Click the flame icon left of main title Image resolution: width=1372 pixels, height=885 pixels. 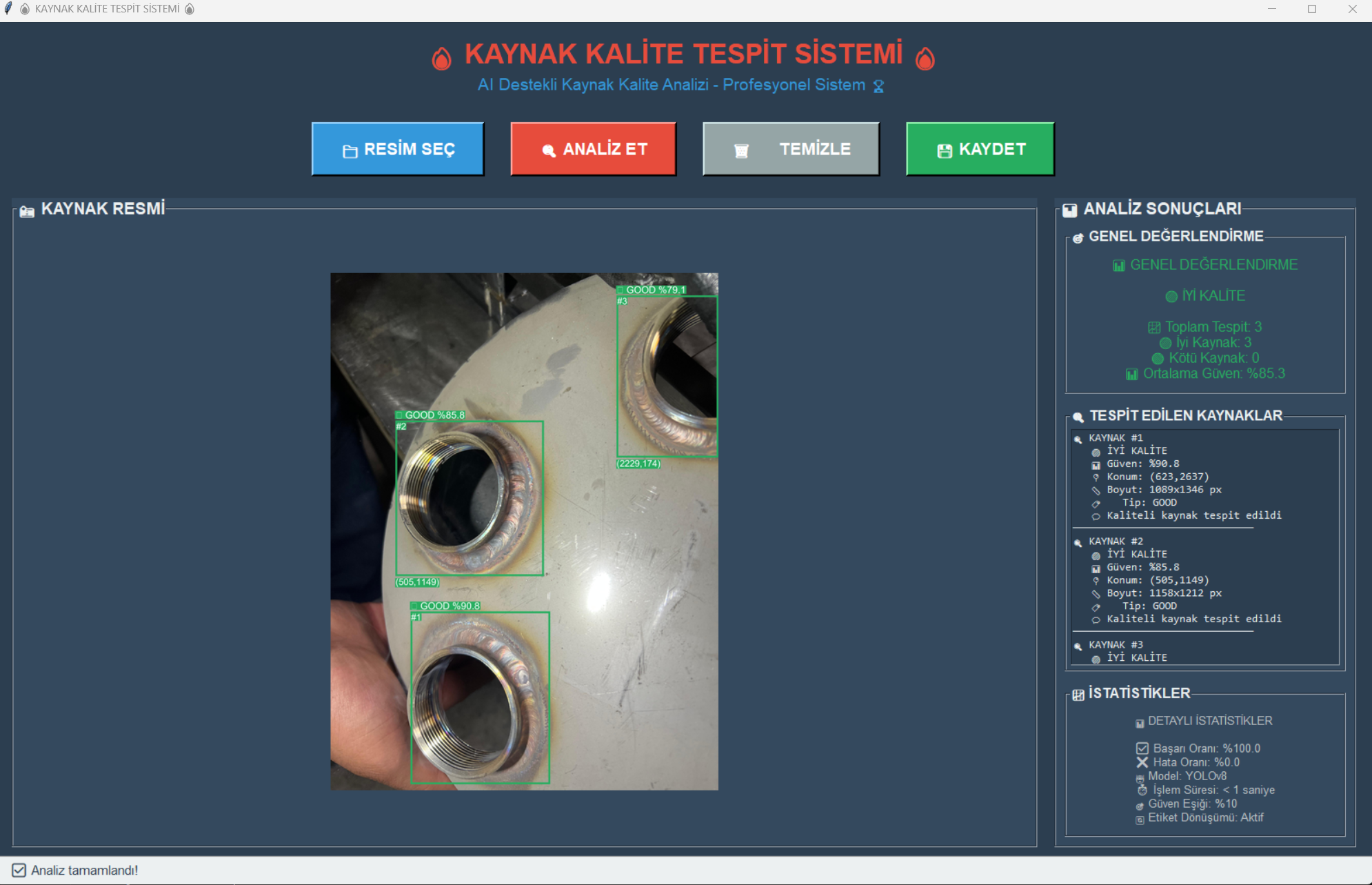(442, 58)
